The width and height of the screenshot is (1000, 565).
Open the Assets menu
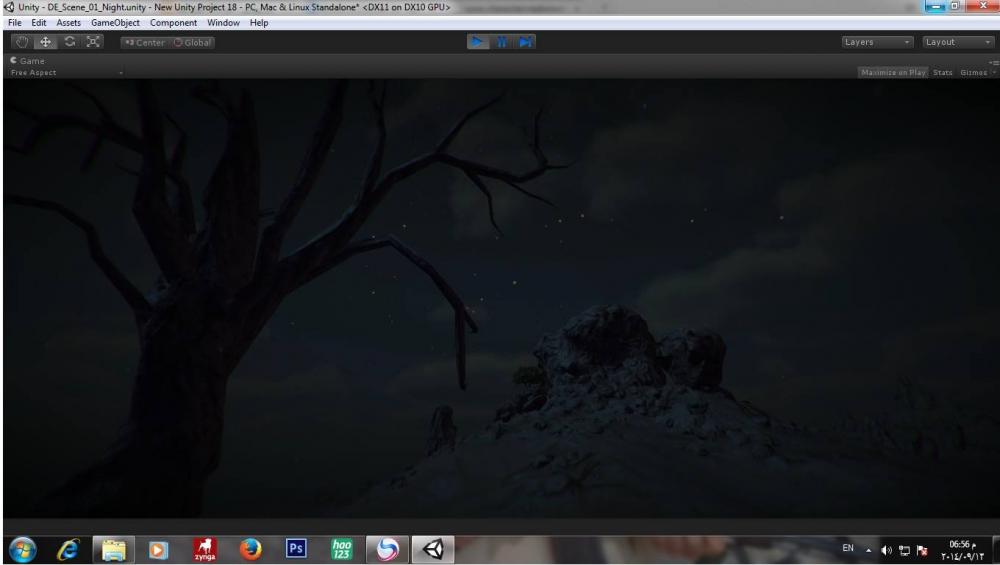pos(68,22)
